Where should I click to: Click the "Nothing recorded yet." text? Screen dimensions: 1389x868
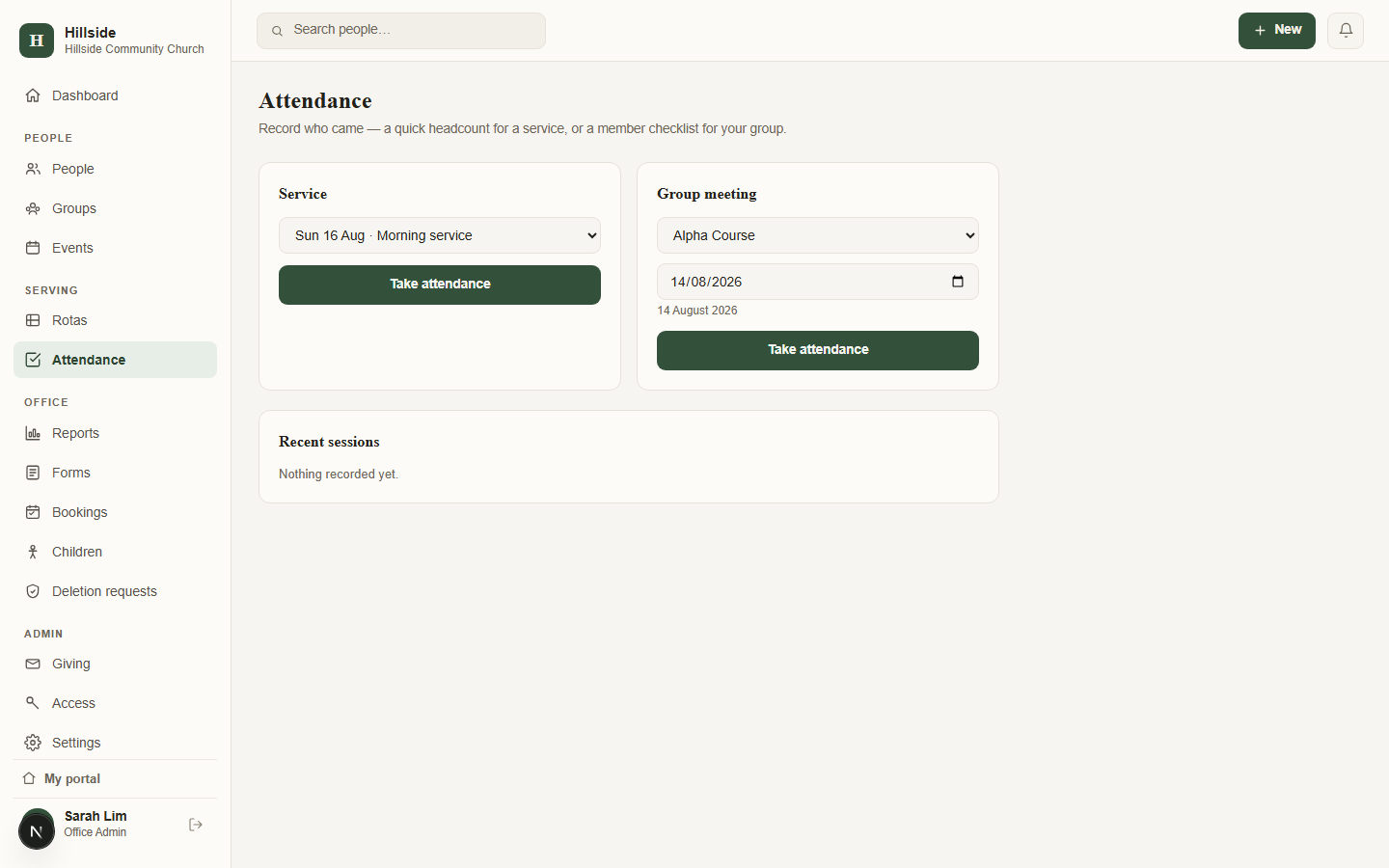tap(339, 474)
